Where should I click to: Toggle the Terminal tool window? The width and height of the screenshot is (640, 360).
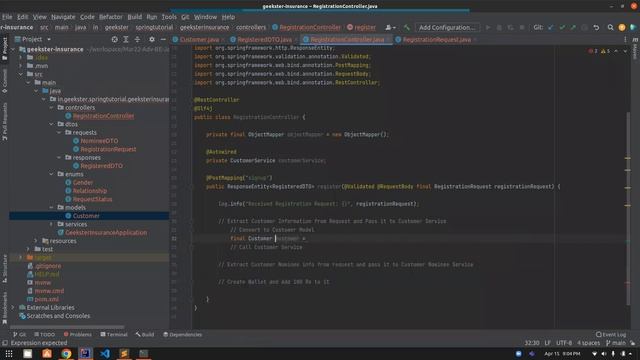(x=114, y=334)
